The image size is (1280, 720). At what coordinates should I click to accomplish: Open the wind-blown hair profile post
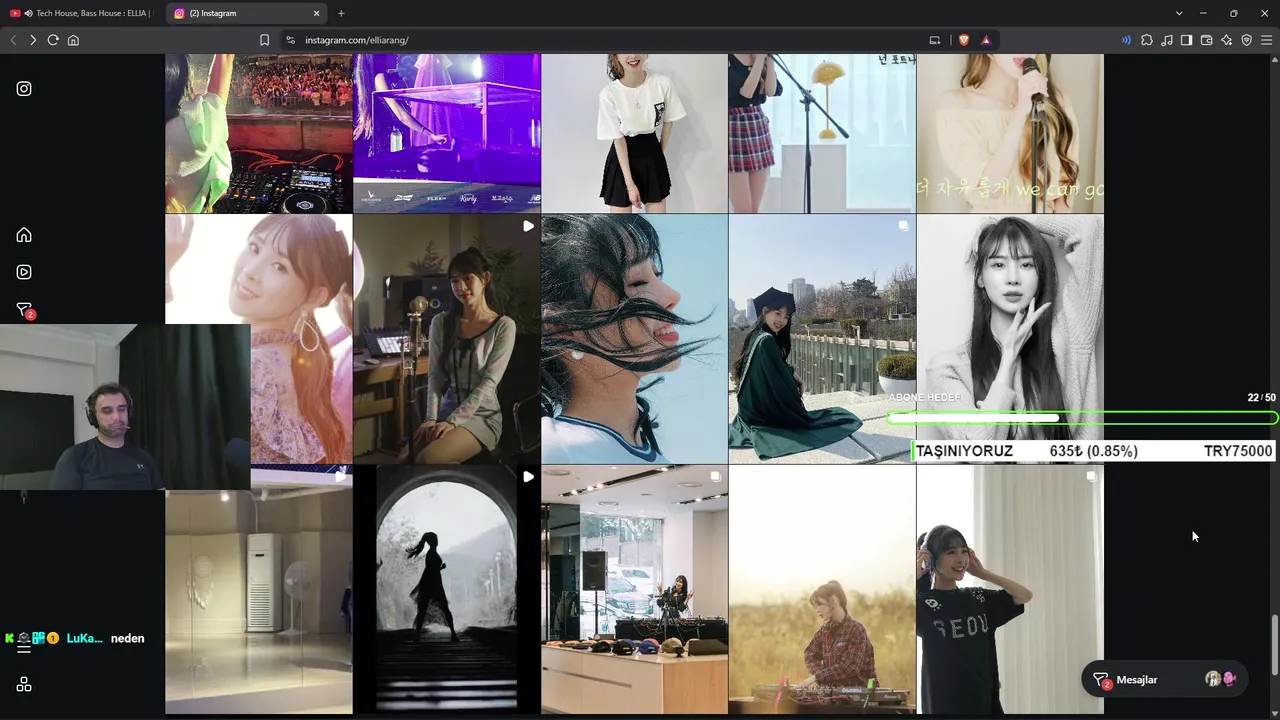pos(634,339)
